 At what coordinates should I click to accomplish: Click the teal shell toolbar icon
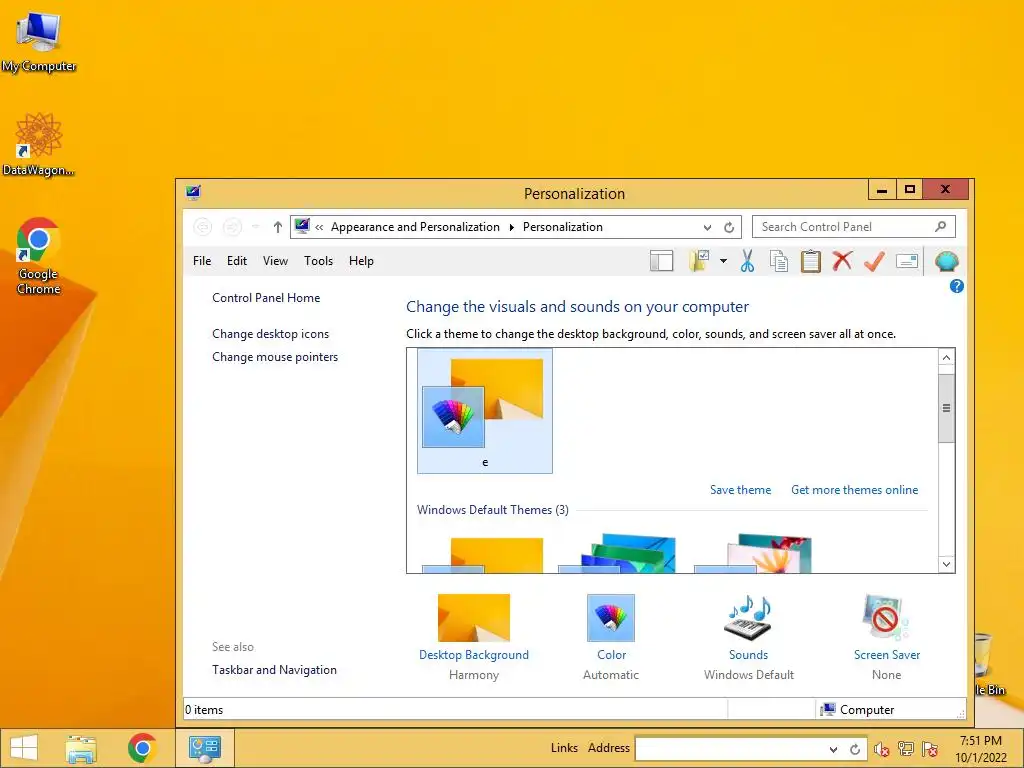click(x=946, y=261)
